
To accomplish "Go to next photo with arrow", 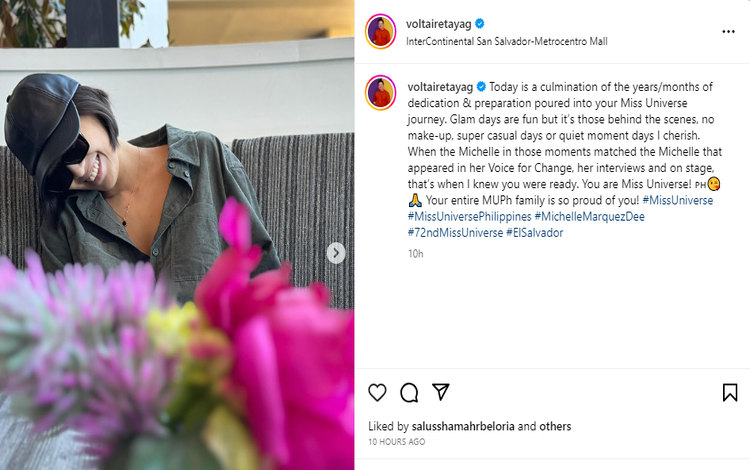I will tap(337, 253).
